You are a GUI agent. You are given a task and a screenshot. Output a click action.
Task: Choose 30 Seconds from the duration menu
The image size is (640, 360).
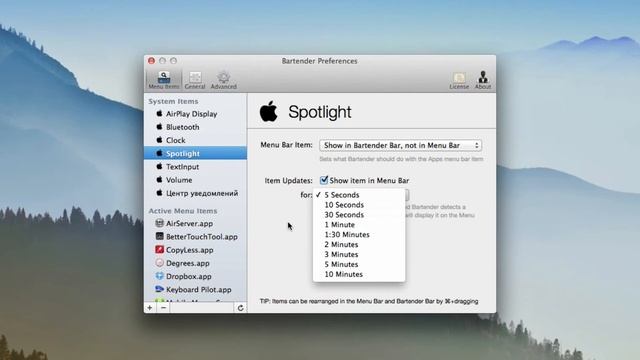pyautogui.click(x=359, y=215)
